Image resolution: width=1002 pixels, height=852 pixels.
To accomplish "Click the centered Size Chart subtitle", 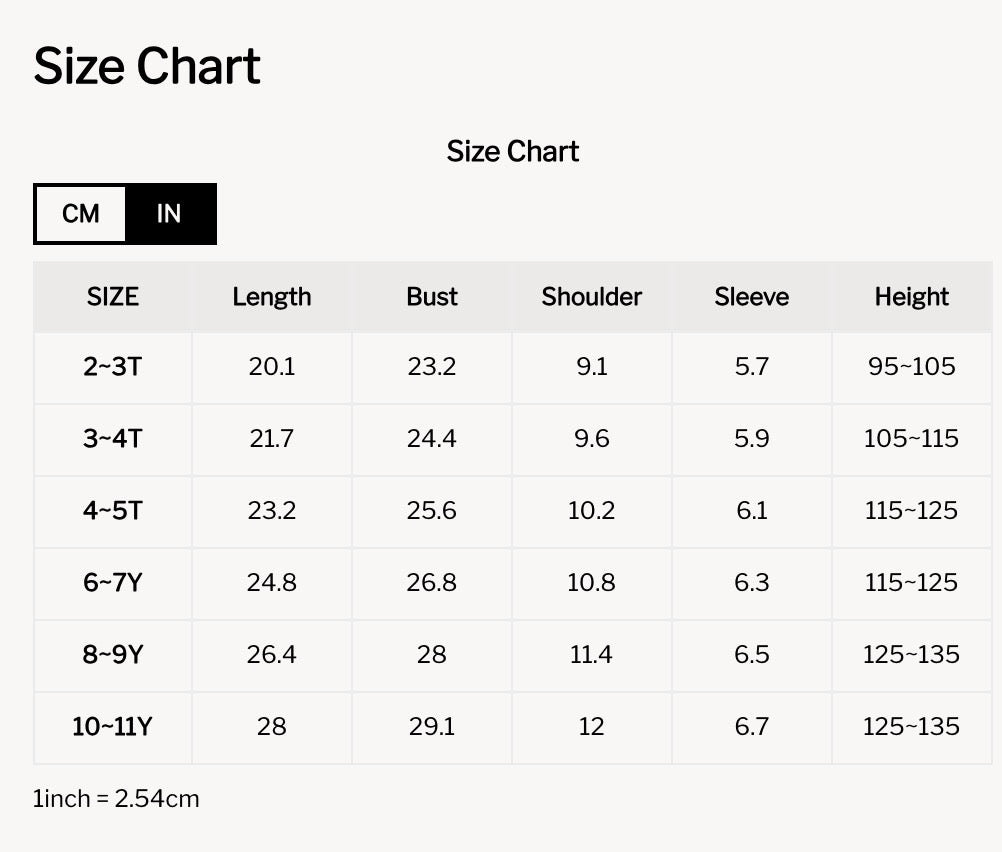I will click(513, 151).
